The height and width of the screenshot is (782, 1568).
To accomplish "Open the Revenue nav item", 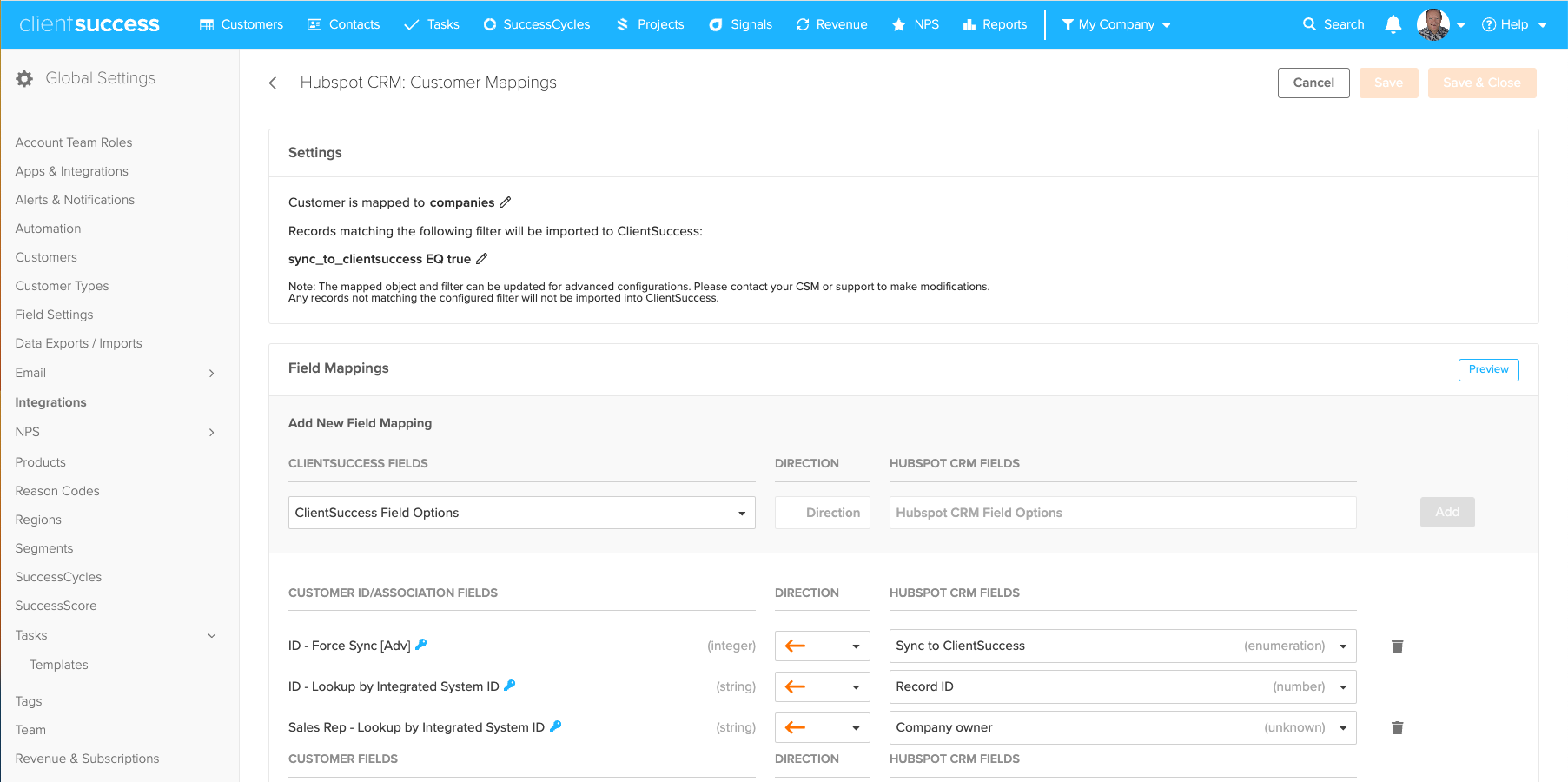I will point(831,24).
